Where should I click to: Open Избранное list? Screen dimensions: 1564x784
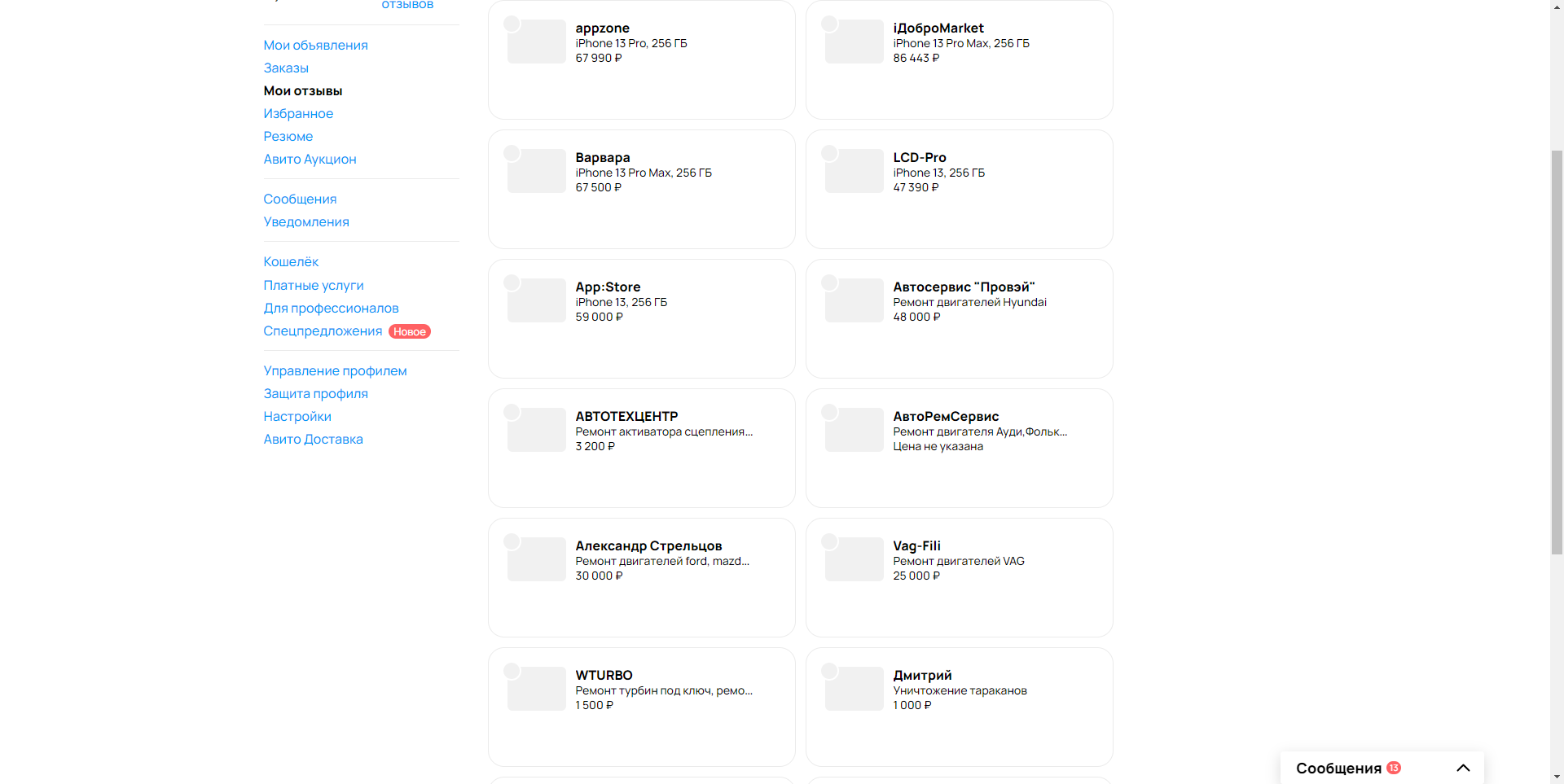[298, 113]
